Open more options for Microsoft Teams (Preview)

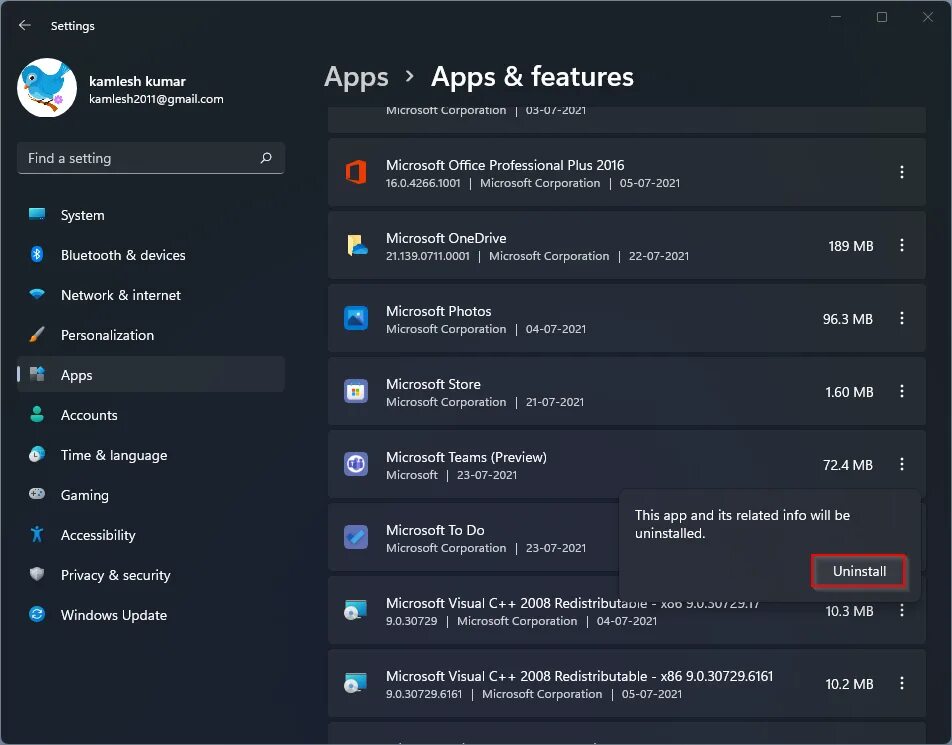902,464
